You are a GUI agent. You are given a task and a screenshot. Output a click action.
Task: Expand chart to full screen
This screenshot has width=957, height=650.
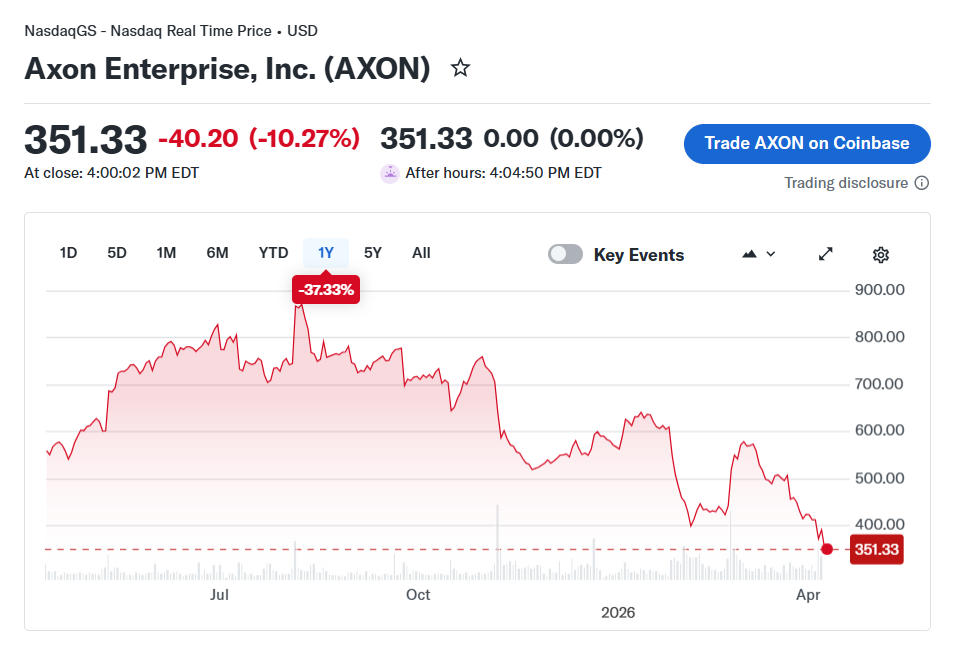826,254
